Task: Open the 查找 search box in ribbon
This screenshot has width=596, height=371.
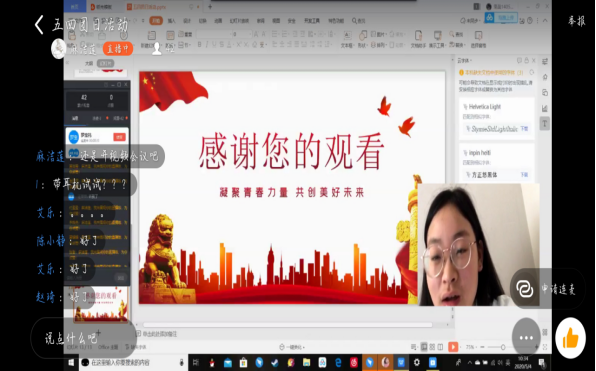Action: pos(358,21)
